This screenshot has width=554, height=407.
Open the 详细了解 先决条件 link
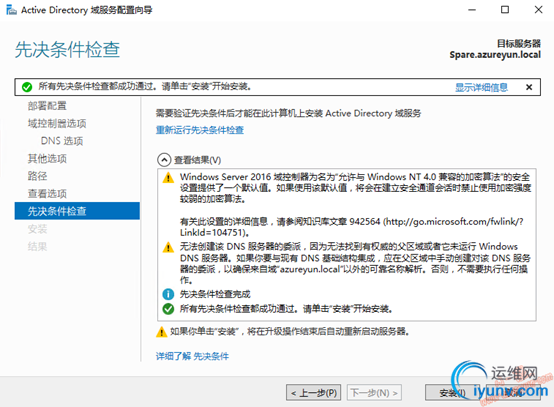(193, 356)
